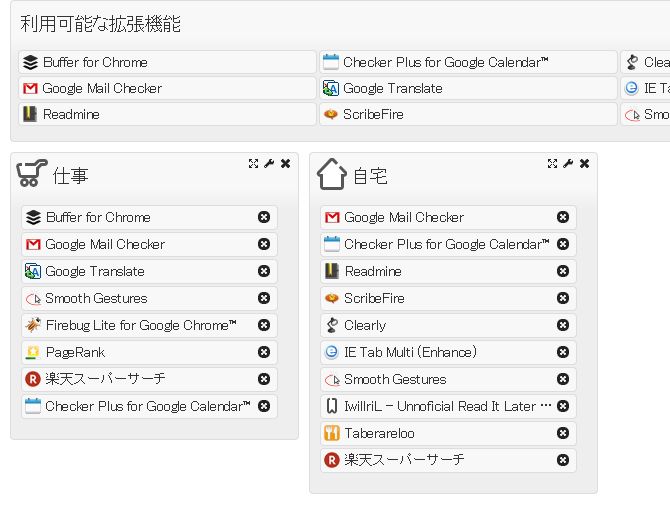Remove Checker Plus Calendar from 仕事 group
Screen dimensions: 670x509
pyautogui.click(x=264, y=406)
